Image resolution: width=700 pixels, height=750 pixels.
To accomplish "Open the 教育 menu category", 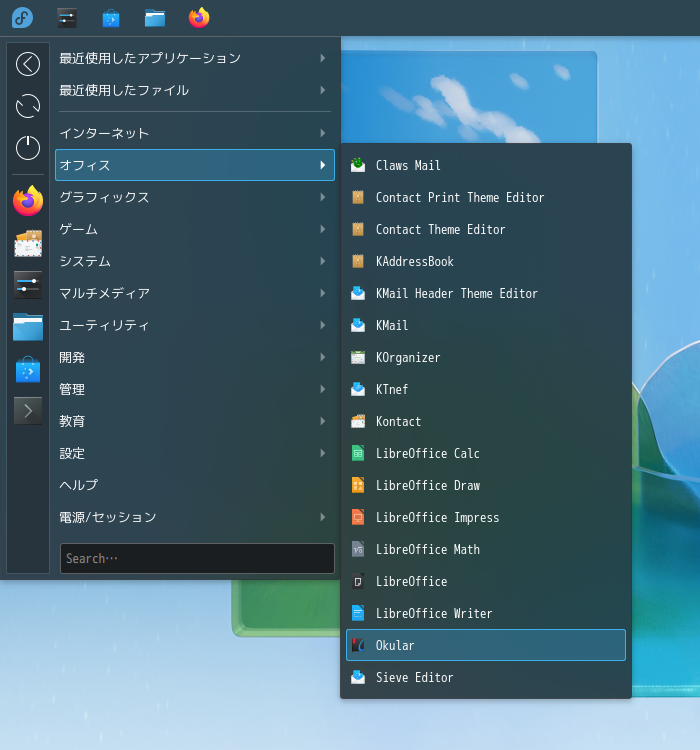I will [x=195, y=421].
